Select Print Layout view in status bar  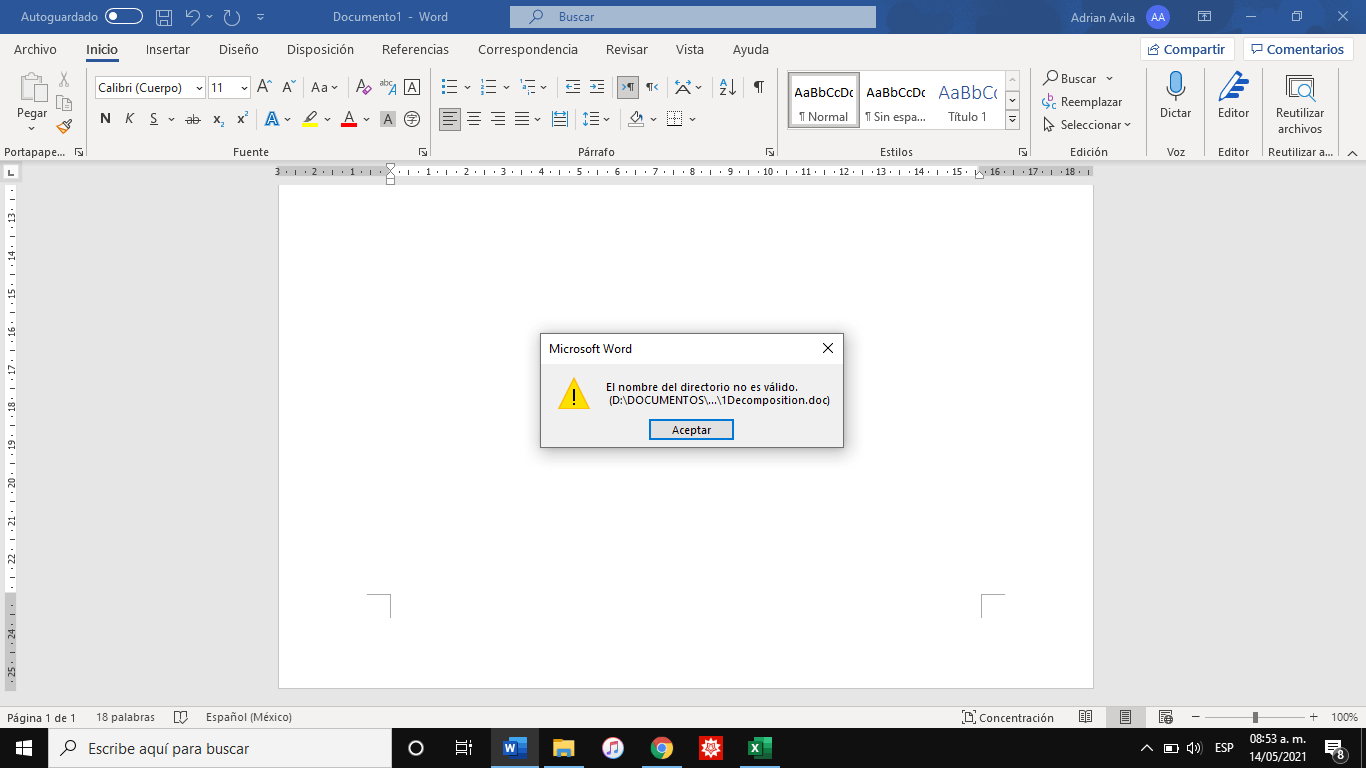pyautogui.click(x=1125, y=717)
